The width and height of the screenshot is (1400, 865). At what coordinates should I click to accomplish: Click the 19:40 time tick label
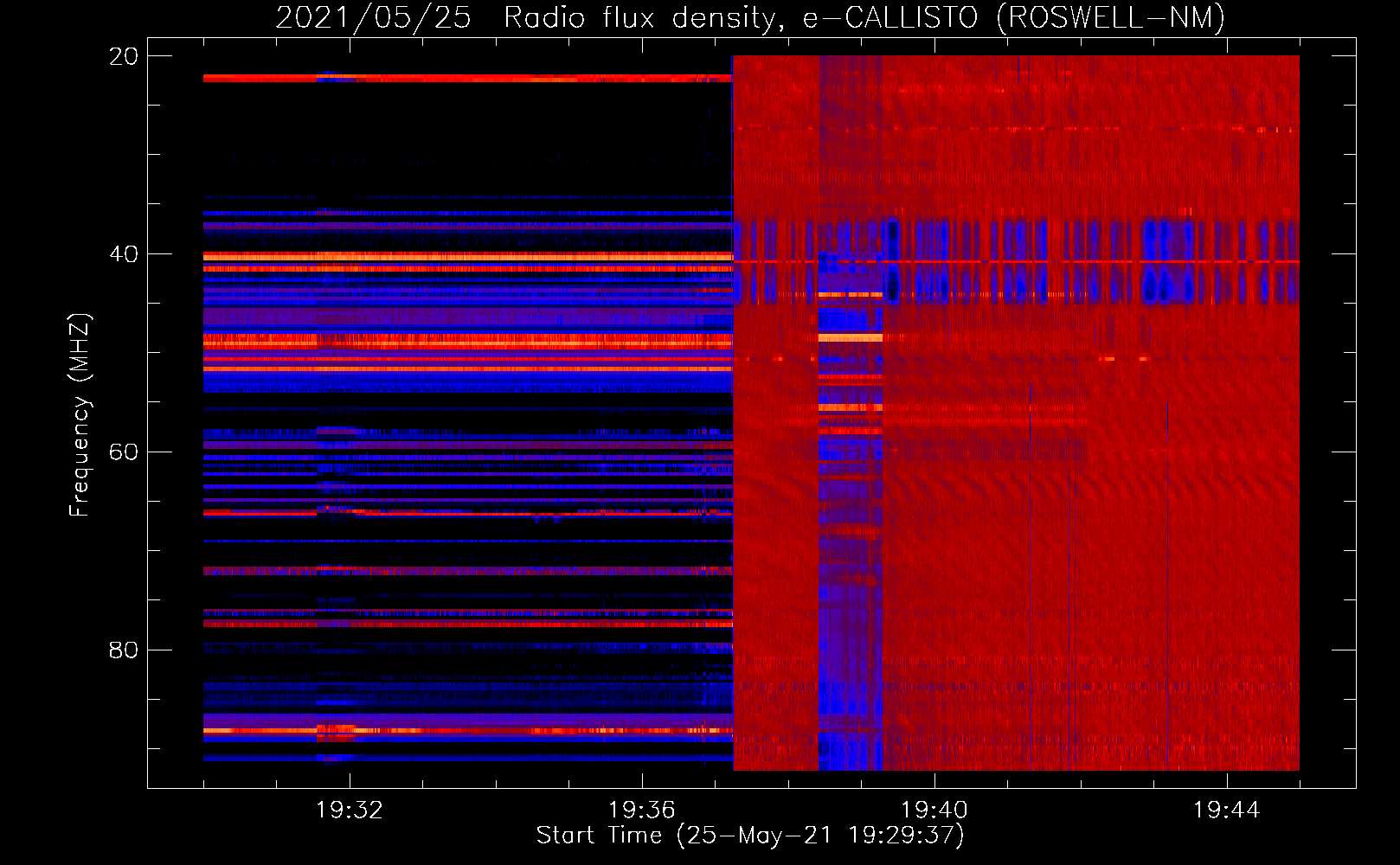tap(934, 811)
